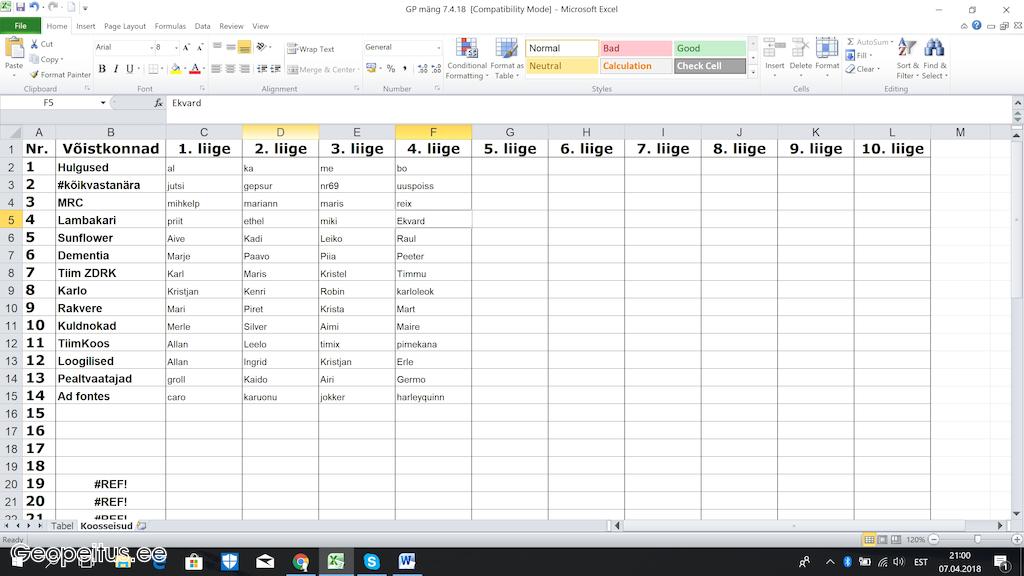Screen dimensions: 1024x576
Task: Click the Copy icon
Action: coord(35,59)
